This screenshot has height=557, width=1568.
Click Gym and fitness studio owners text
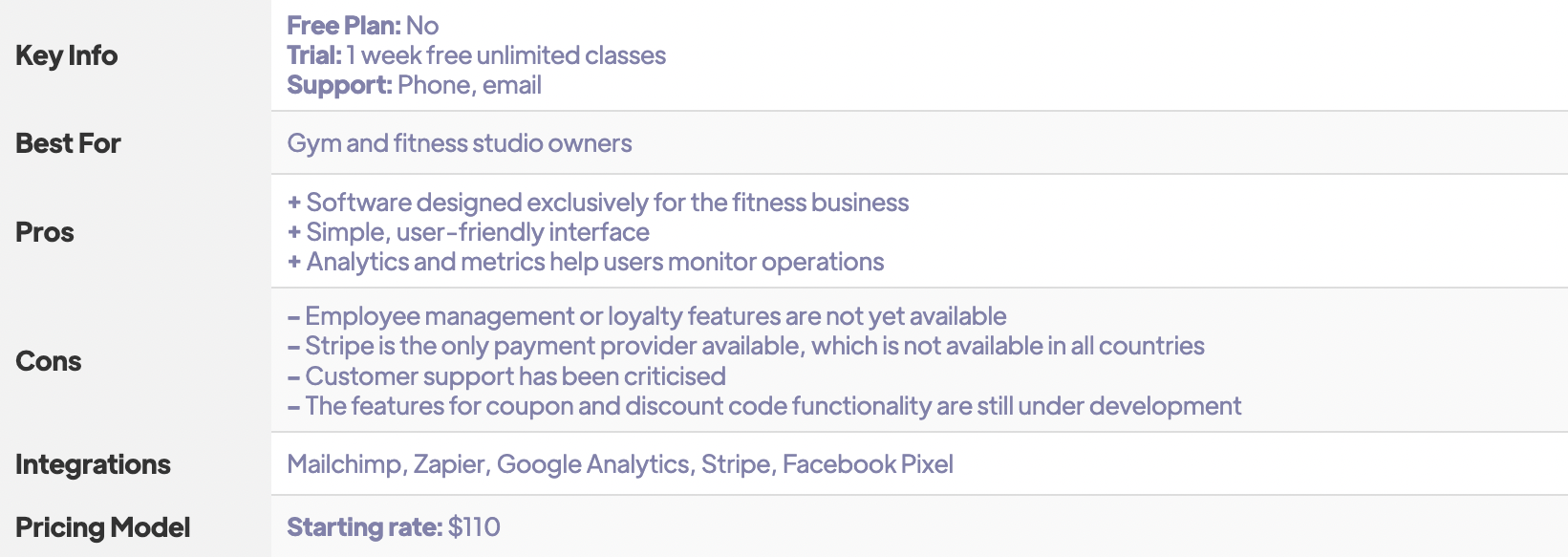coord(460,143)
